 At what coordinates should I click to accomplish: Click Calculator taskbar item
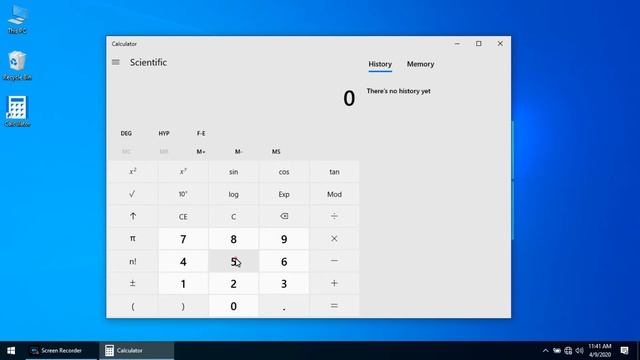pos(136,351)
